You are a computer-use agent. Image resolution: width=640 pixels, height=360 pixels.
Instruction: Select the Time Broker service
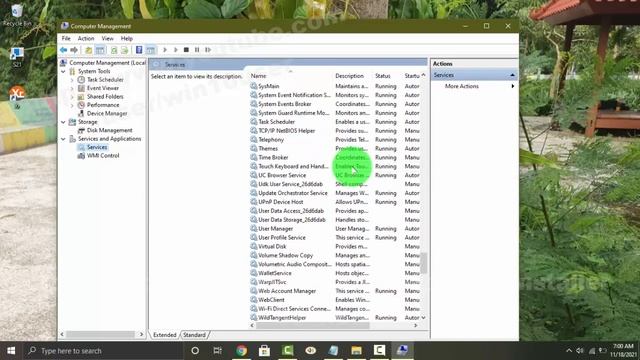[x=273, y=158]
